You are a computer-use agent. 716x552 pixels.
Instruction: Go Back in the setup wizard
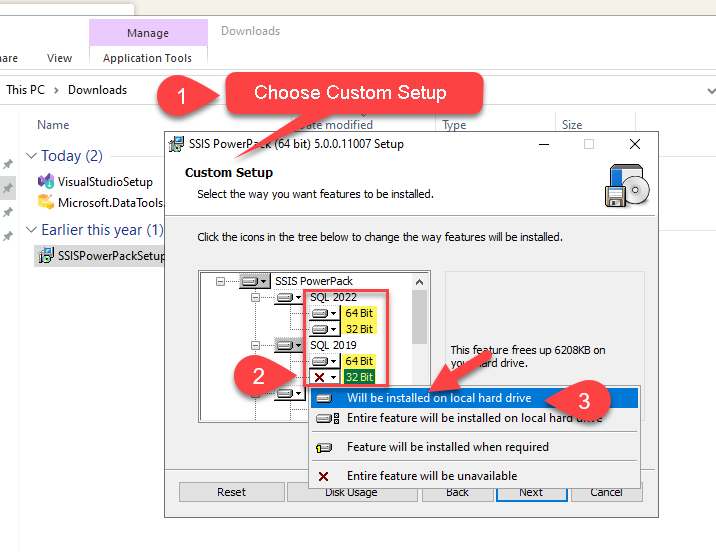tap(458, 494)
